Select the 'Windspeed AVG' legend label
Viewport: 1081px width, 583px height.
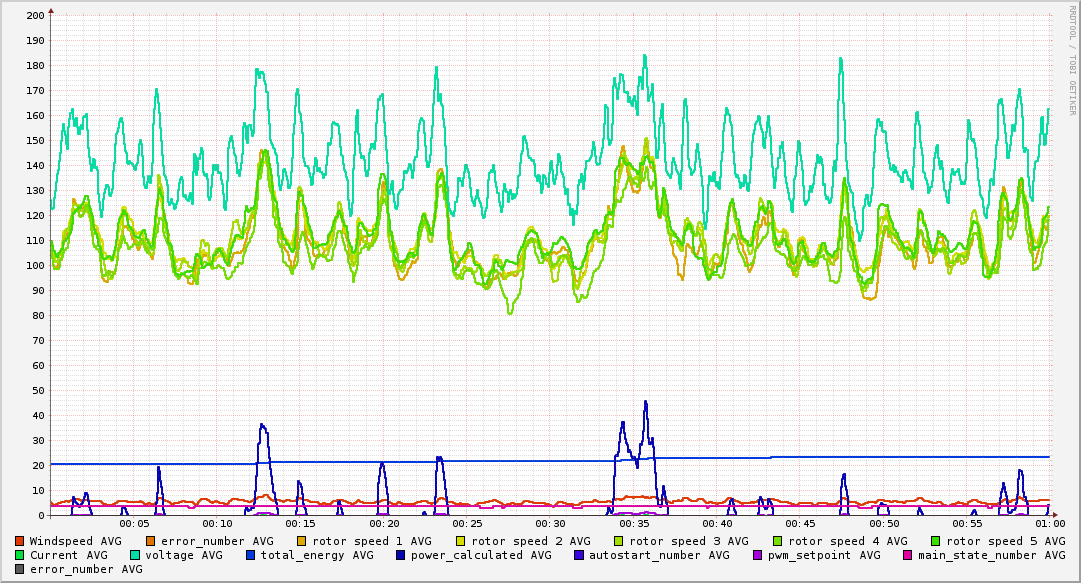coord(76,542)
